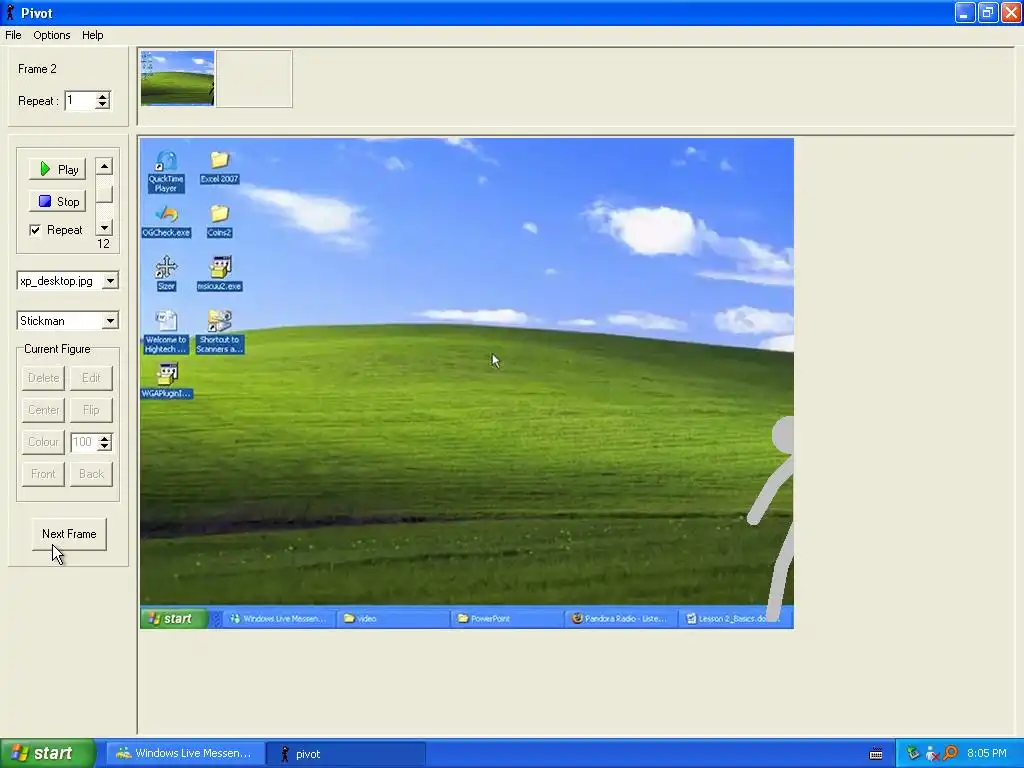This screenshot has height=768, width=1024.
Task: Click speed scrollbar down arrow
Action: pos(104,227)
